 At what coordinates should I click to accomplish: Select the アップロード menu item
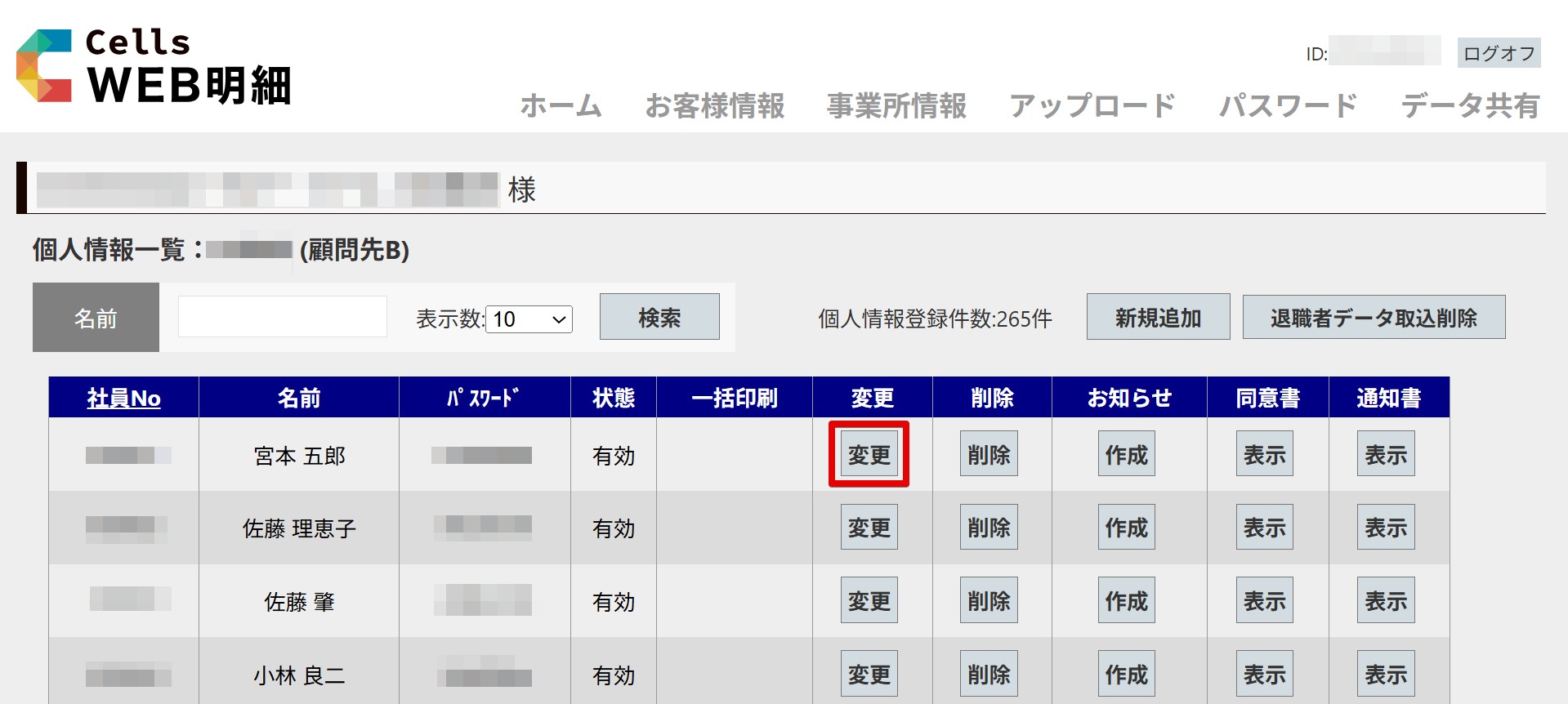(1092, 106)
